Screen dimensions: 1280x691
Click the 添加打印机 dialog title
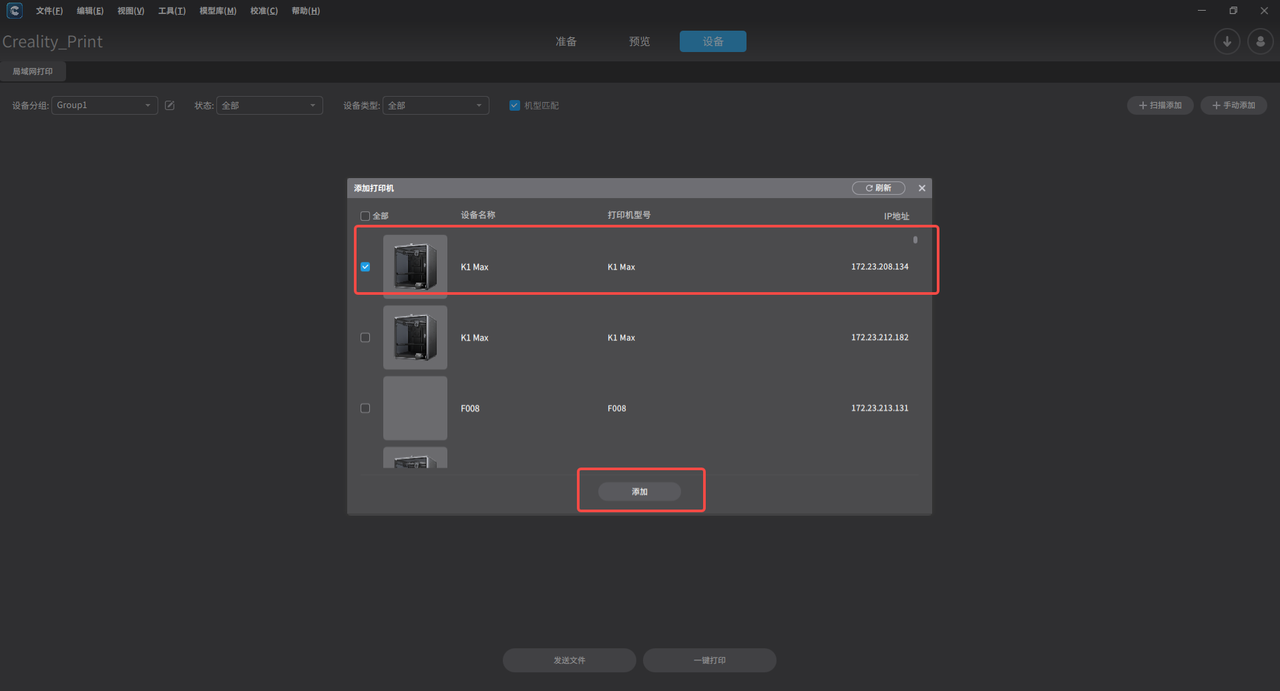pyautogui.click(x=374, y=188)
